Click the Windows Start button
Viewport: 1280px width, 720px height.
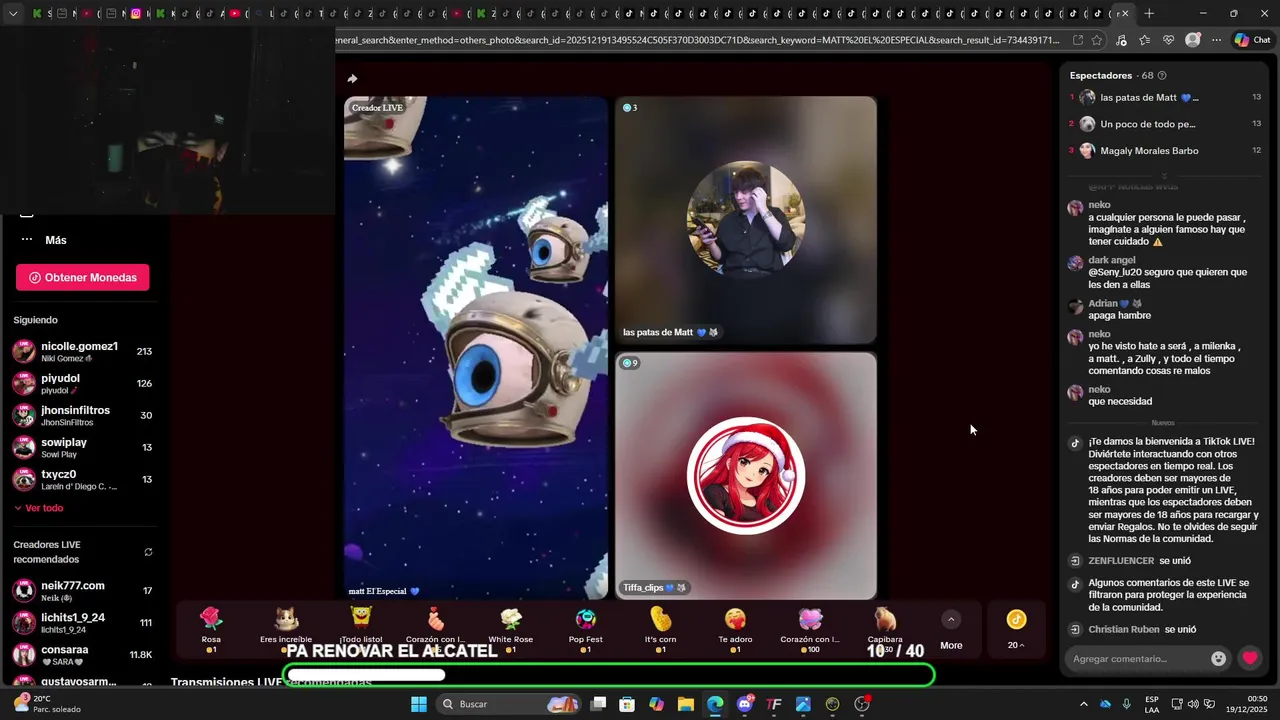click(x=419, y=704)
